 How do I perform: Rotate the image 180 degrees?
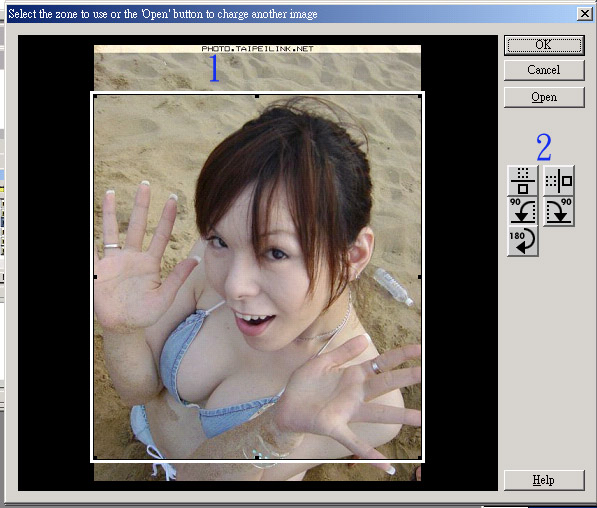522,241
